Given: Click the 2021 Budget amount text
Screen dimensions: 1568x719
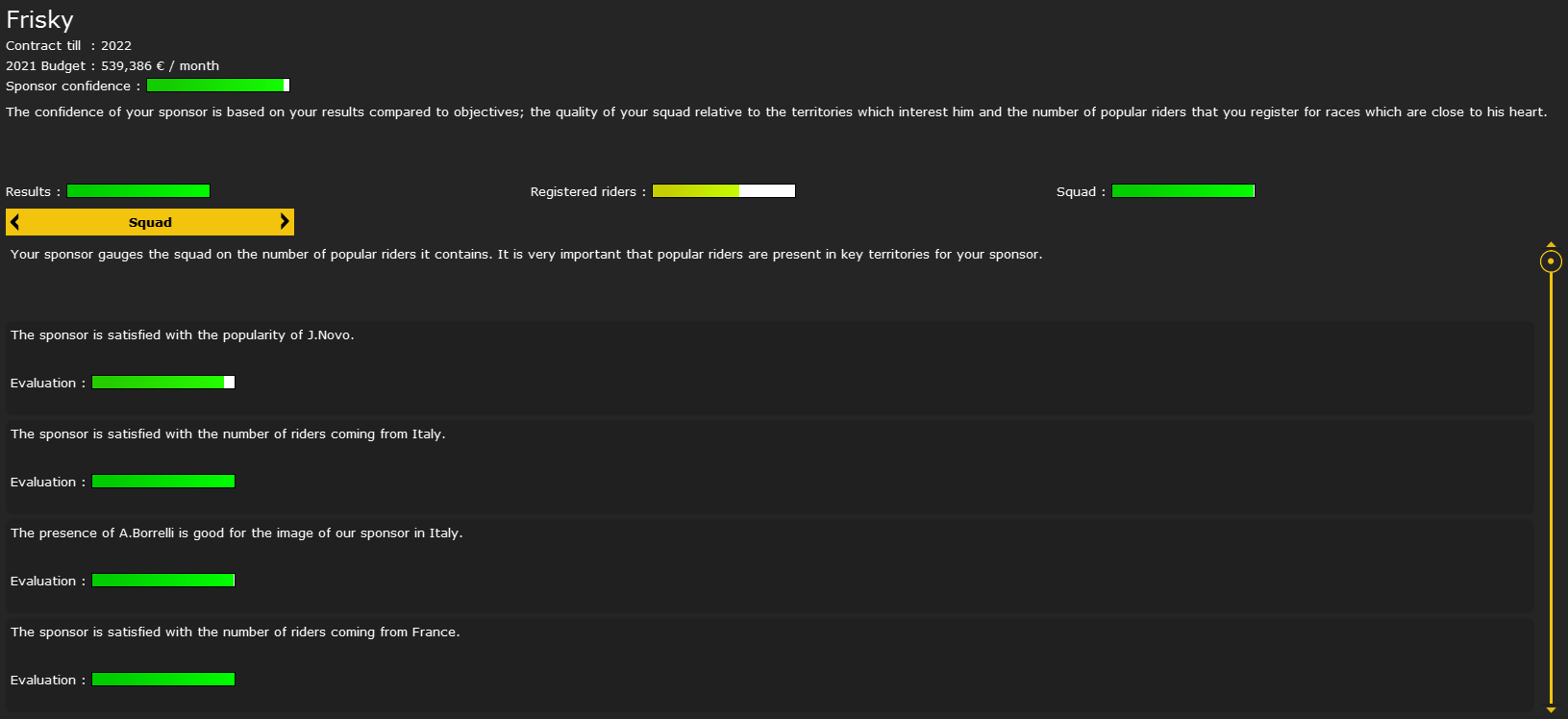Looking at the screenshot, I should click(160, 66).
